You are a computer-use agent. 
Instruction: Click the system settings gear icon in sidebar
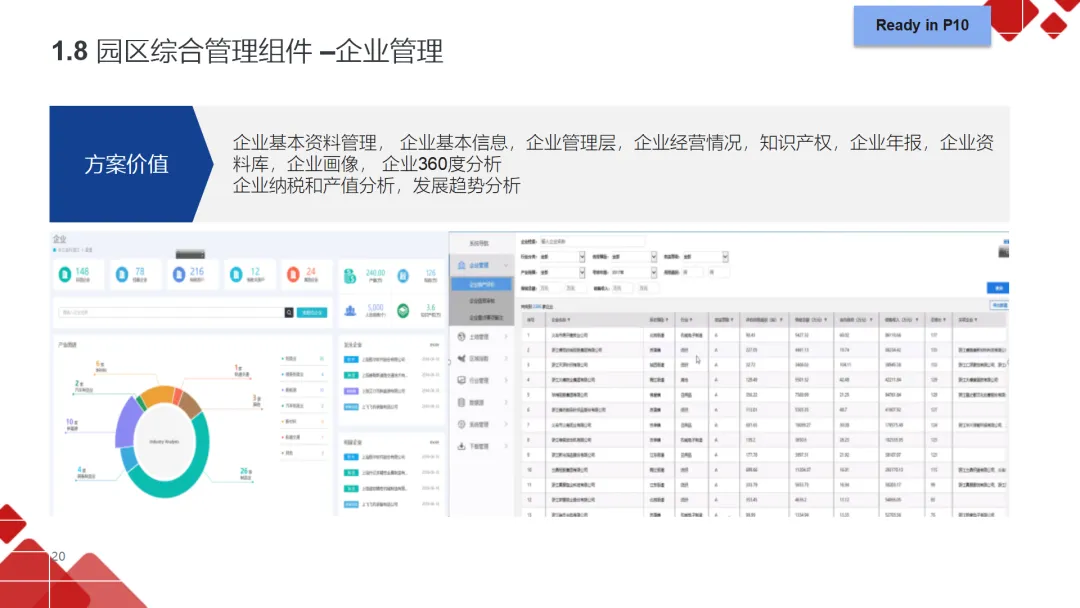[461, 424]
